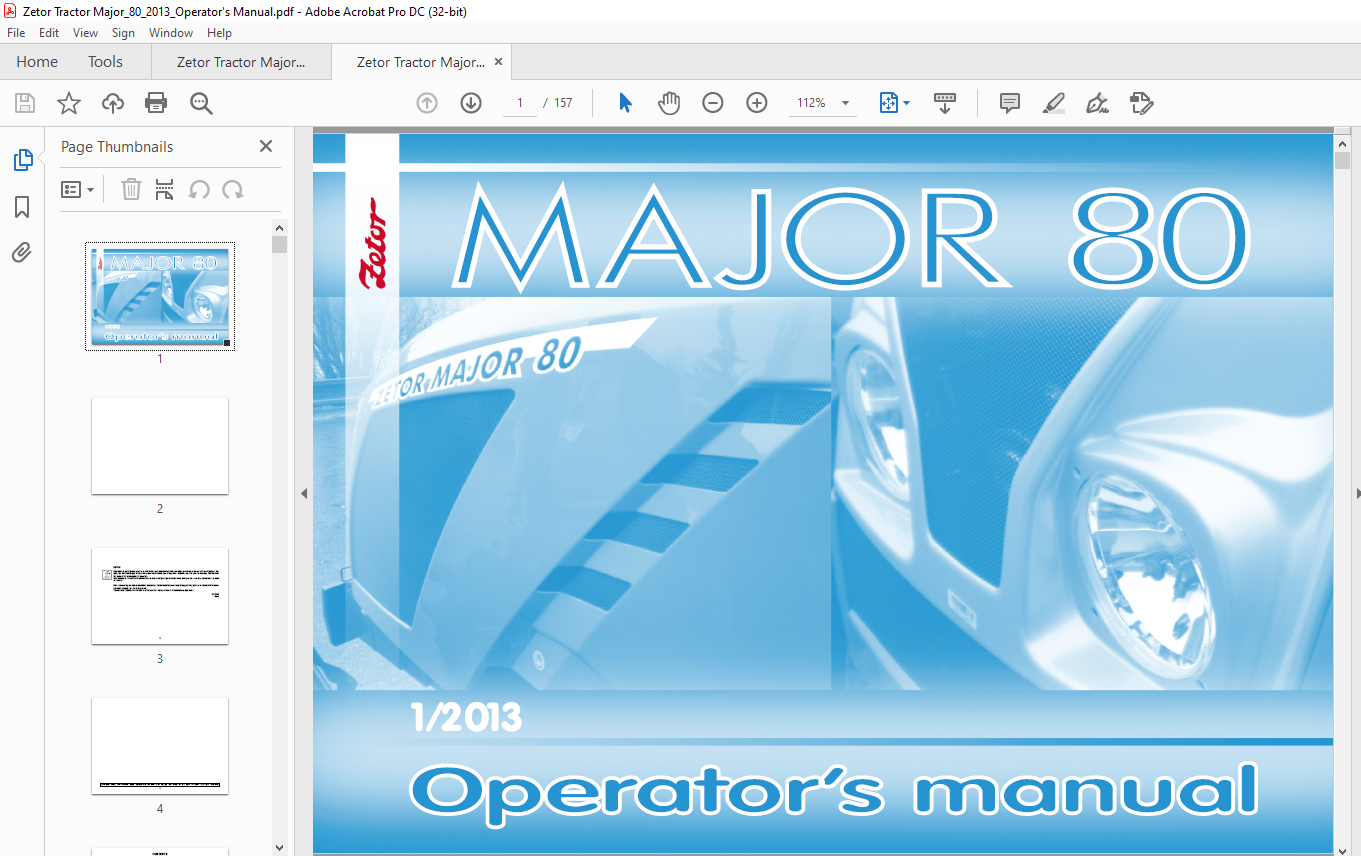1361x856 pixels.
Task: Select page 1 thumbnail
Action: click(x=160, y=296)
